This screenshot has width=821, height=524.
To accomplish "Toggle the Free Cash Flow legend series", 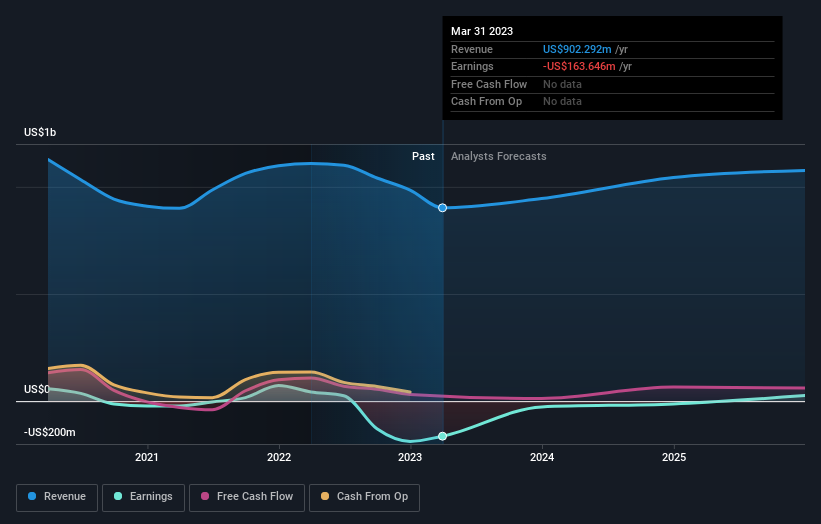I will point(247,497).
